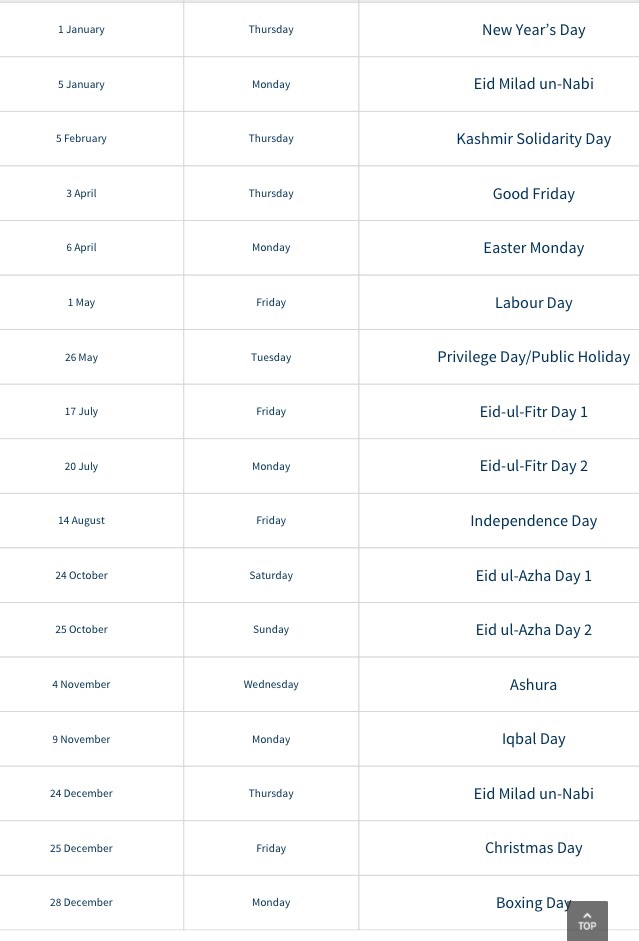This screenshot has width=639, height=941.
Task: Click the Wednesday day cell
Action: click(x=271, y=685)
